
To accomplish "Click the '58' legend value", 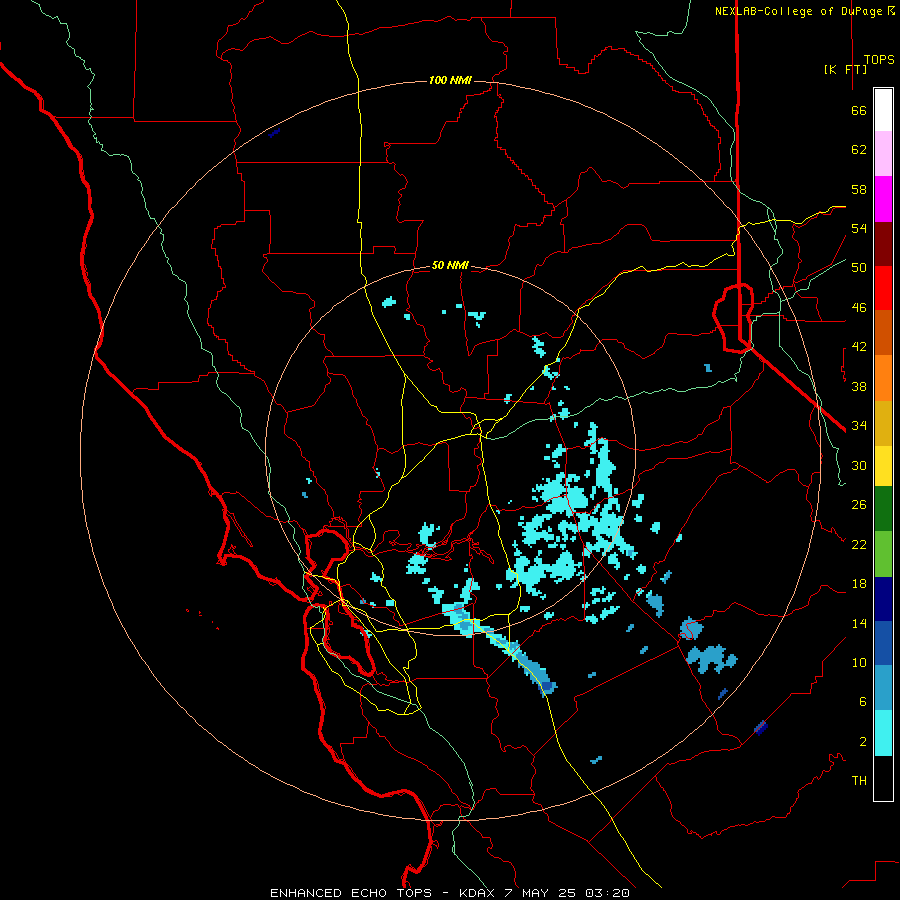I will pos(859,189).
